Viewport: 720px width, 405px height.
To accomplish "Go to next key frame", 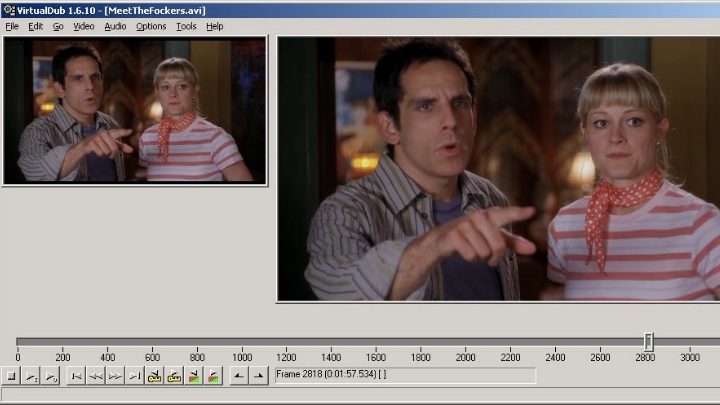I will 174,376.
